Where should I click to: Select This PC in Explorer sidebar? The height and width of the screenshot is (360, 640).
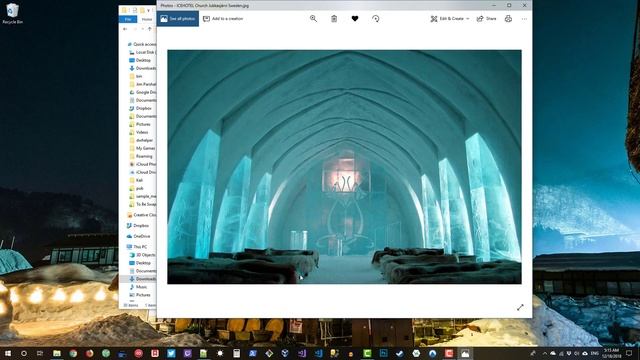[137, 247]
